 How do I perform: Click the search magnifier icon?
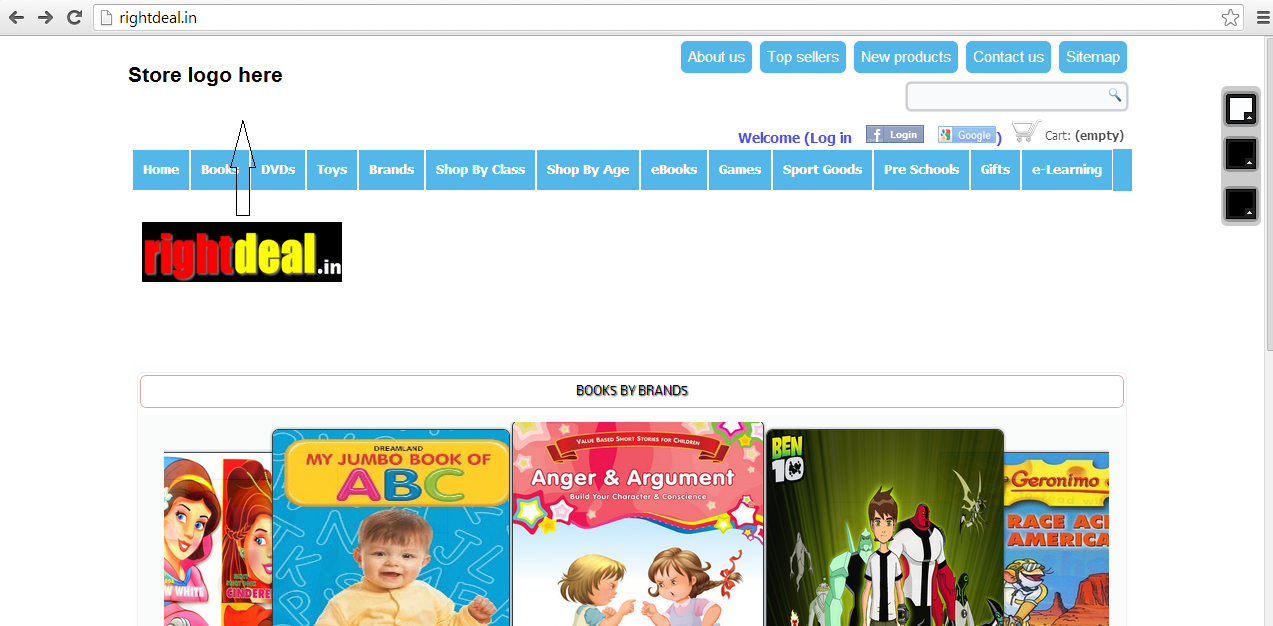coord(1114,95)
